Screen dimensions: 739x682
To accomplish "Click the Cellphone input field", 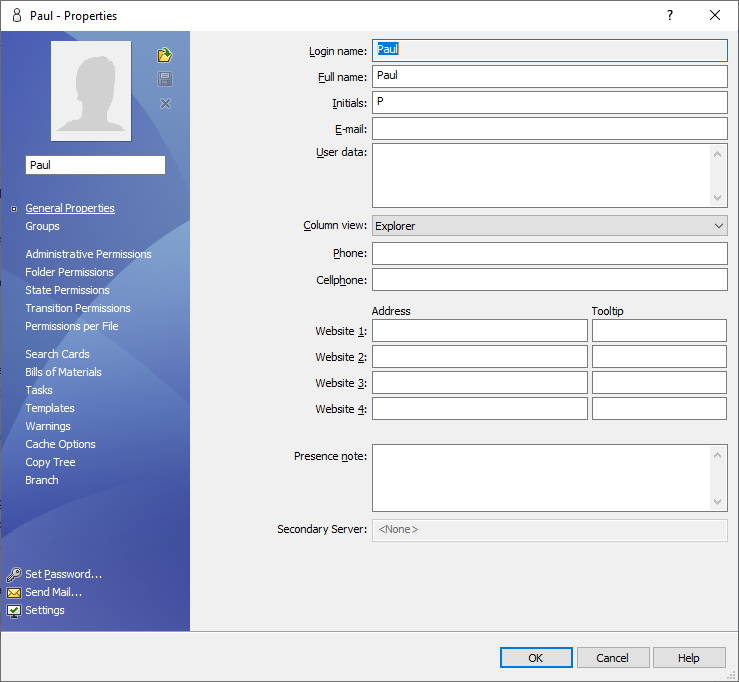I will pos(550,279).
